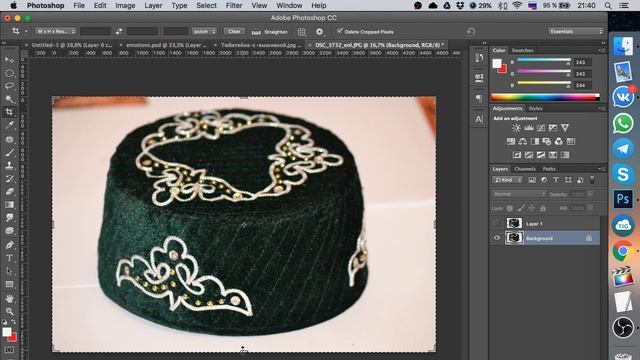Click the color spectrum ramp
The image size is (640, 360).
(545, 97)
